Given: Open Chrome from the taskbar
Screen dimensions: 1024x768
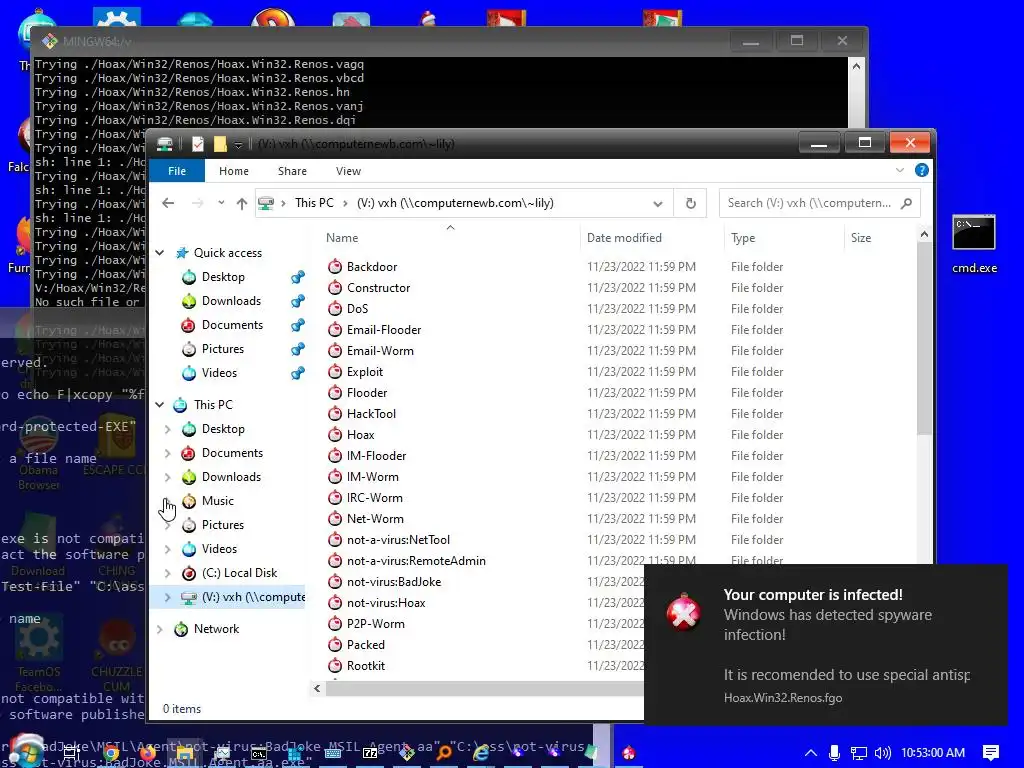Looking at the screenshot, I should point(111,753).
